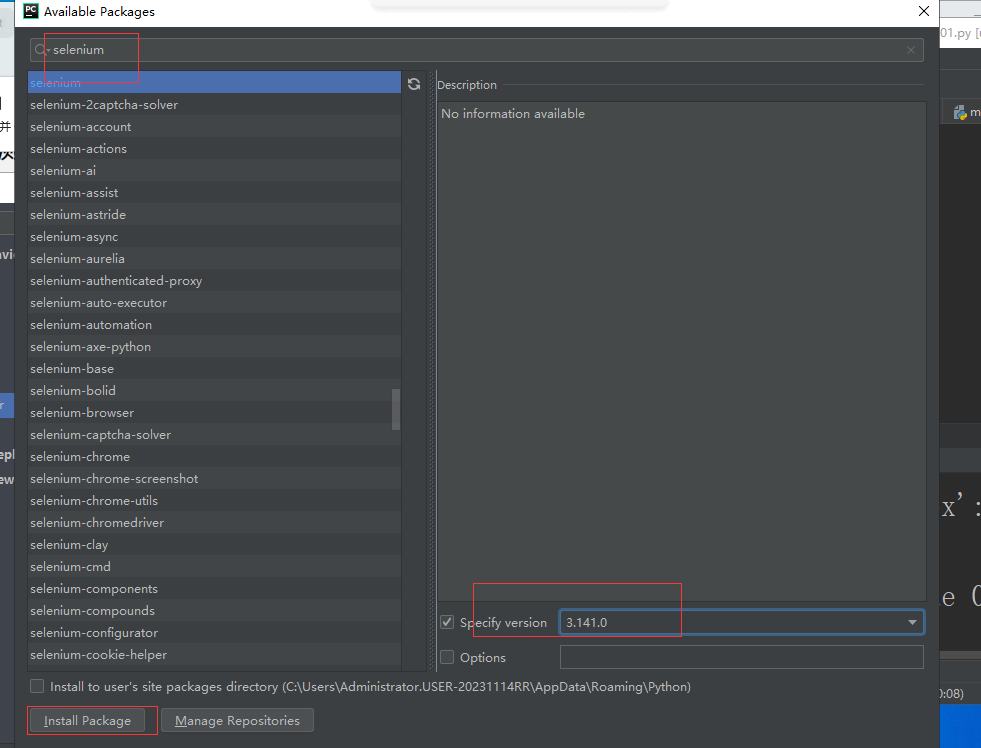
Task: Enable the Options checkbox
Action: point(447,657)
